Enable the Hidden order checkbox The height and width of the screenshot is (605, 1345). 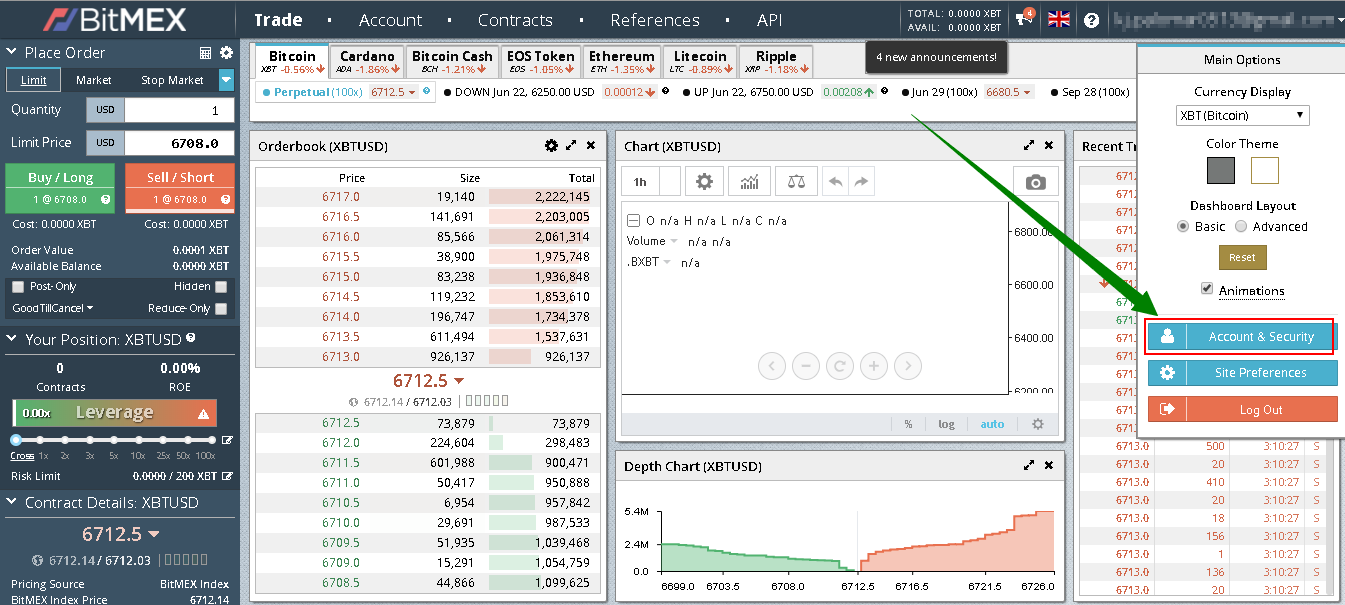(221, 287)
